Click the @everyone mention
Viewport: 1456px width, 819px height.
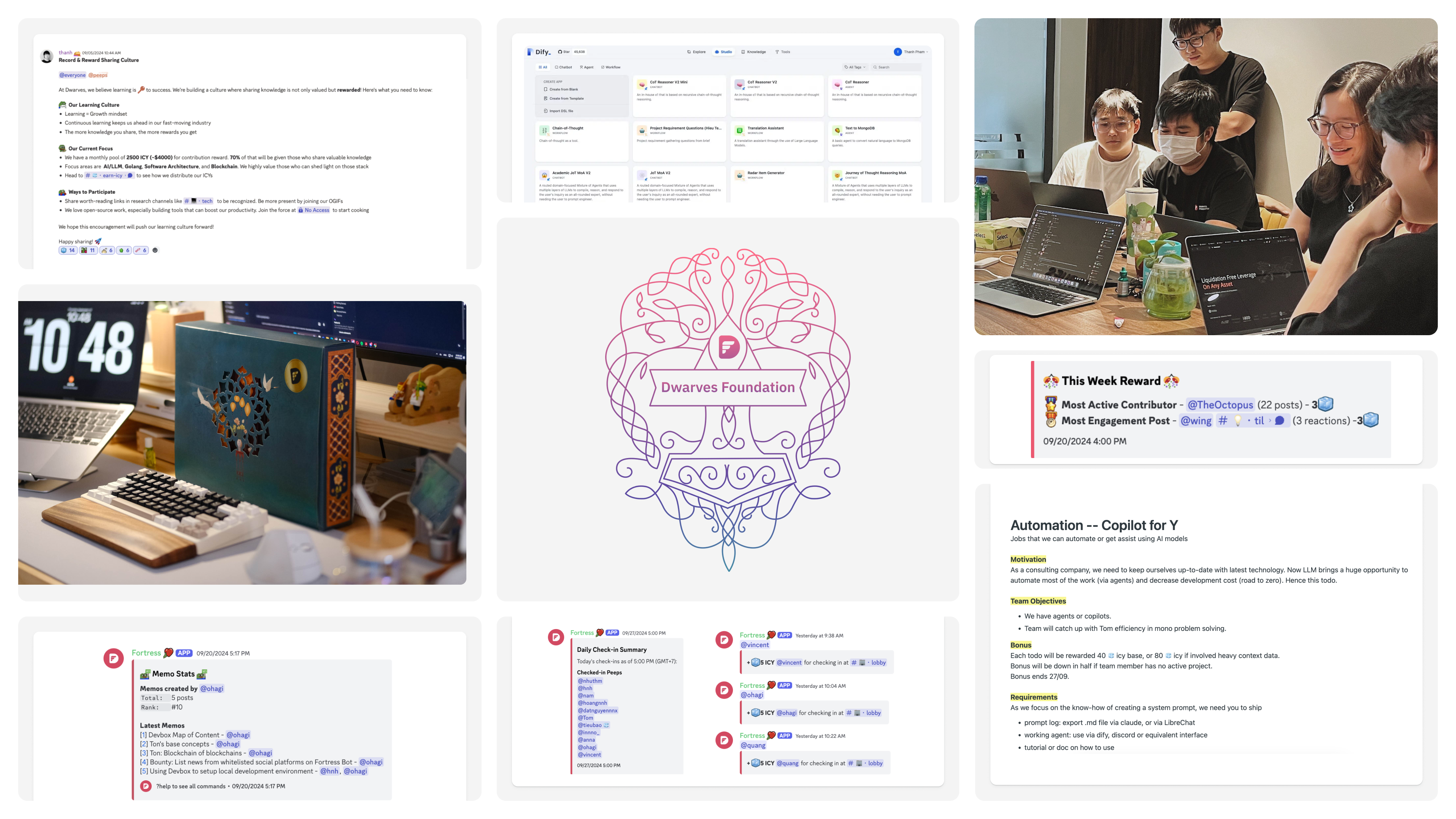(73, 75)
